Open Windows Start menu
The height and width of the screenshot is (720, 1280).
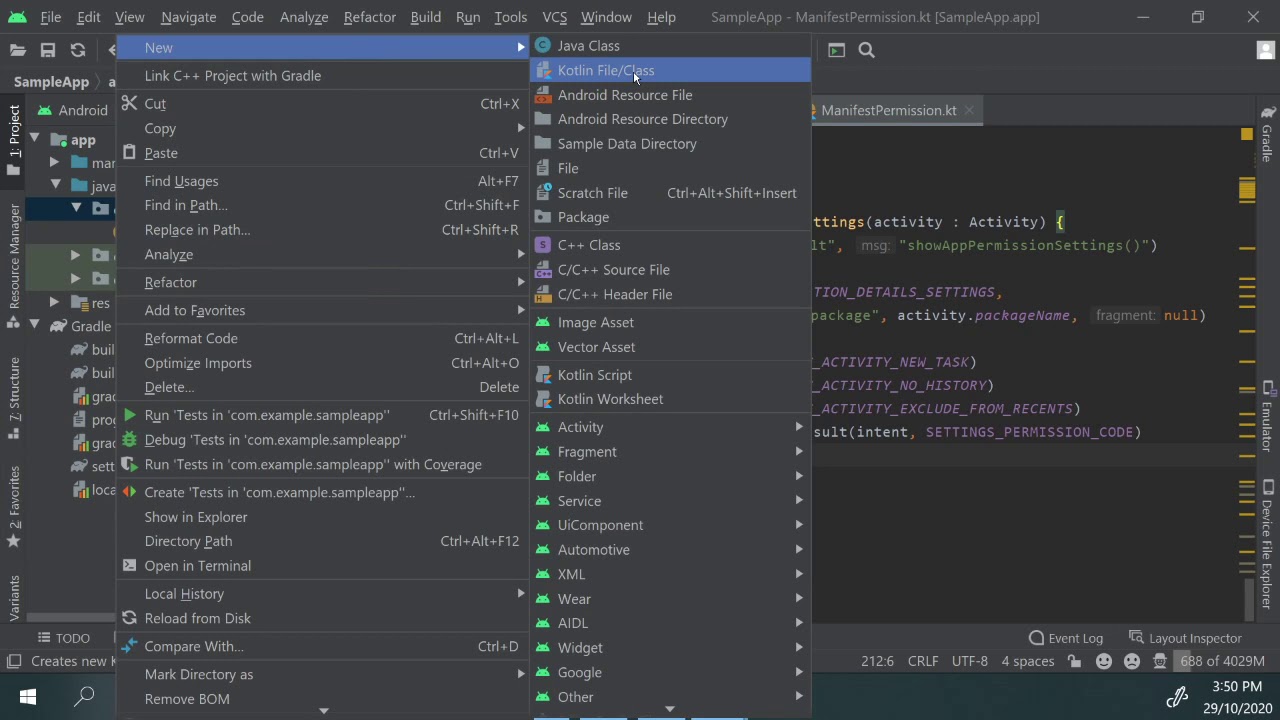pyautogui.click(x=27, y=696)
